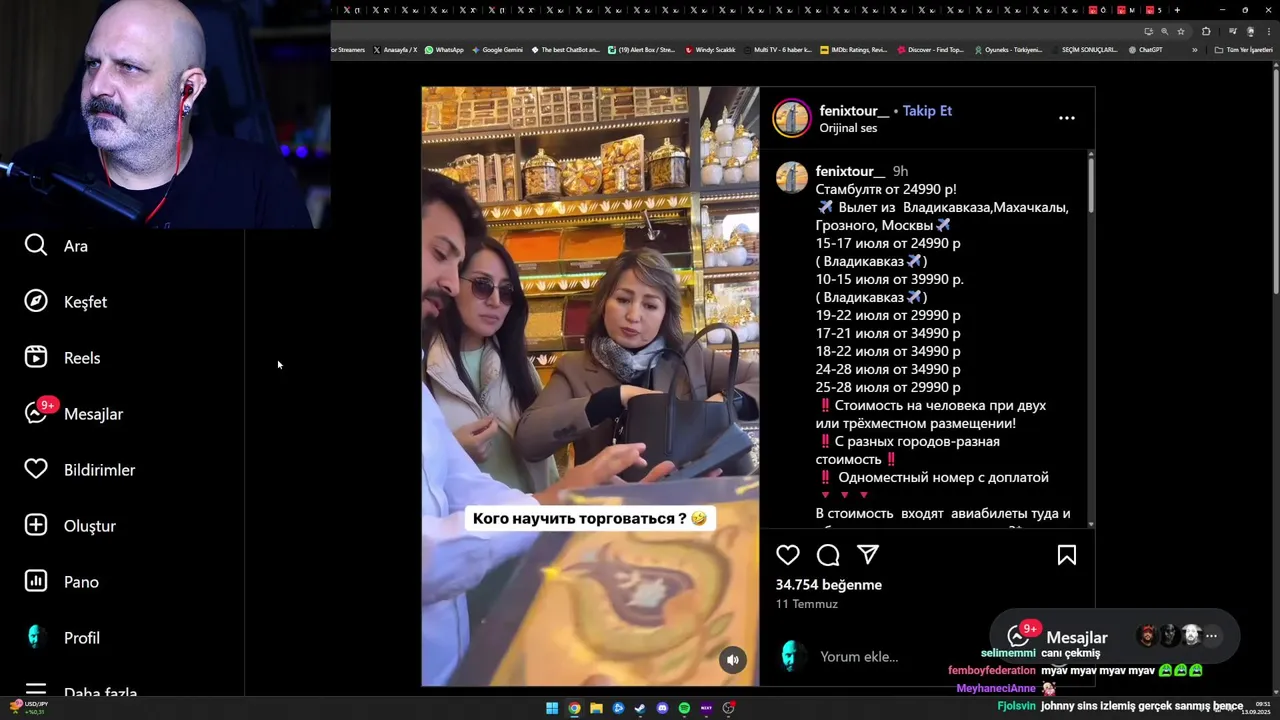Viewport: 1280px width, 720px height.
Task: Click the Takip Et follow link
Action: coord(927,110)
